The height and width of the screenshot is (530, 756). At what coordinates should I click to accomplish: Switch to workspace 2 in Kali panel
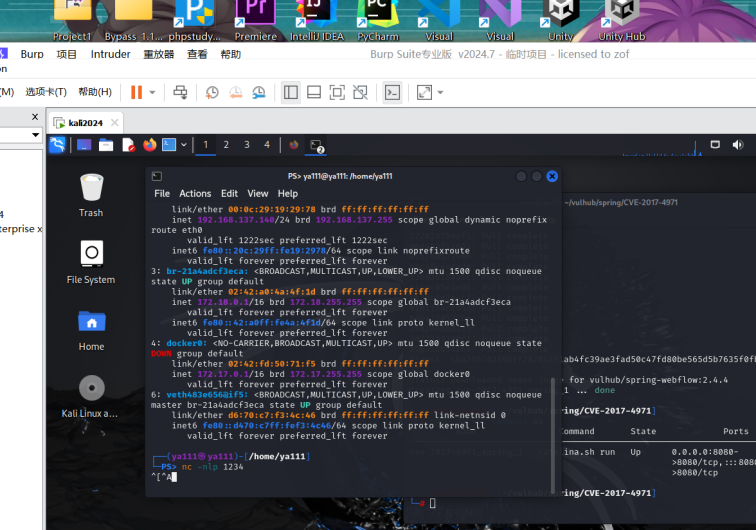226,145
